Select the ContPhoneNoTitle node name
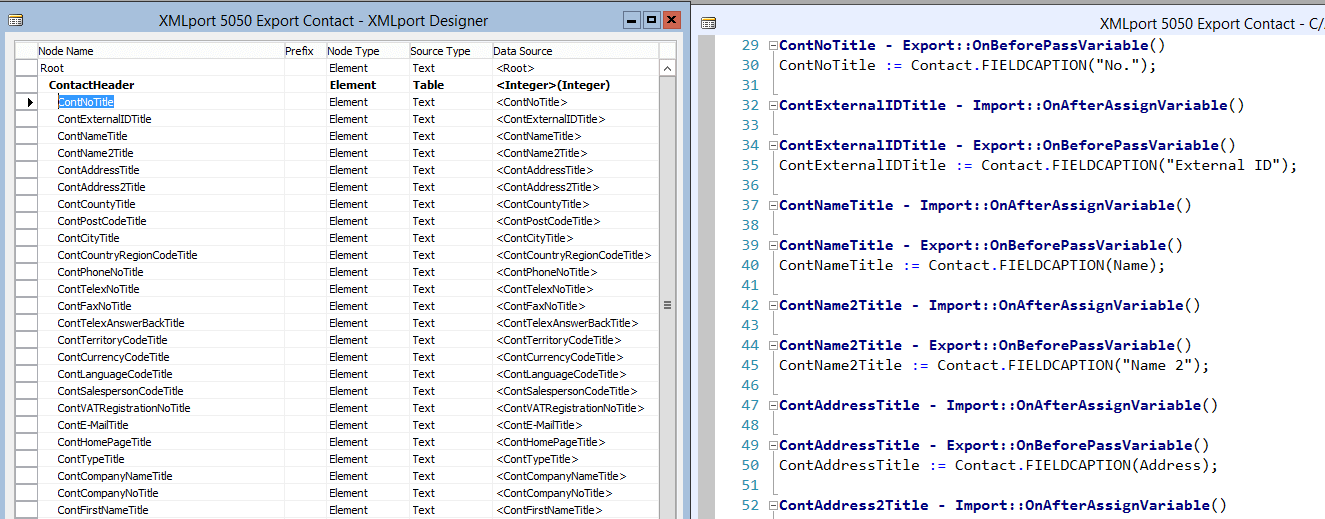1325x519 pixels. (100, 272)
